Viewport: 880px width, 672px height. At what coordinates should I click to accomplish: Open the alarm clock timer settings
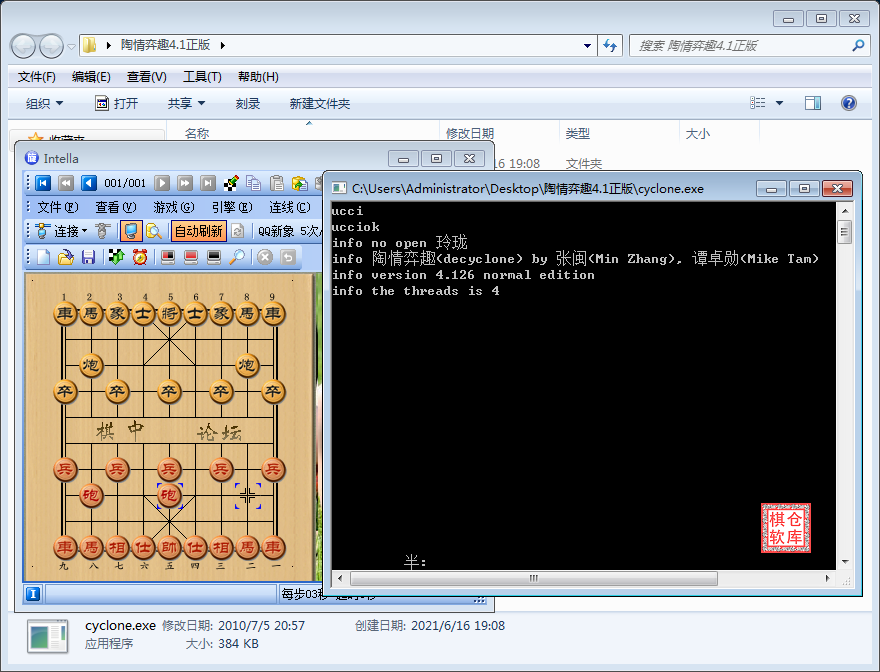pyautogui.click(x=140, y=257)
